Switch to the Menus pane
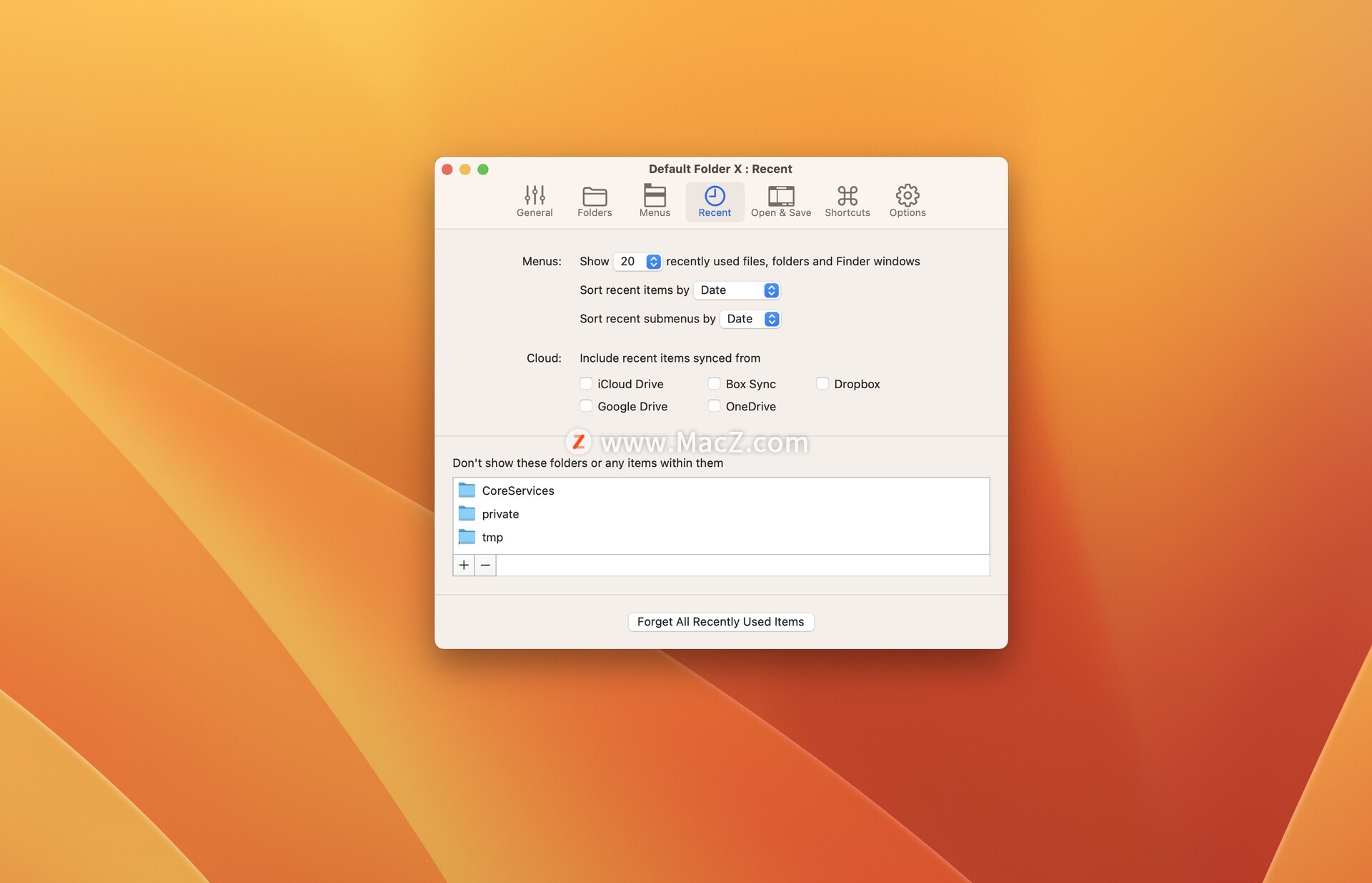Screen dimensions: 1372x883 point(655,201)
